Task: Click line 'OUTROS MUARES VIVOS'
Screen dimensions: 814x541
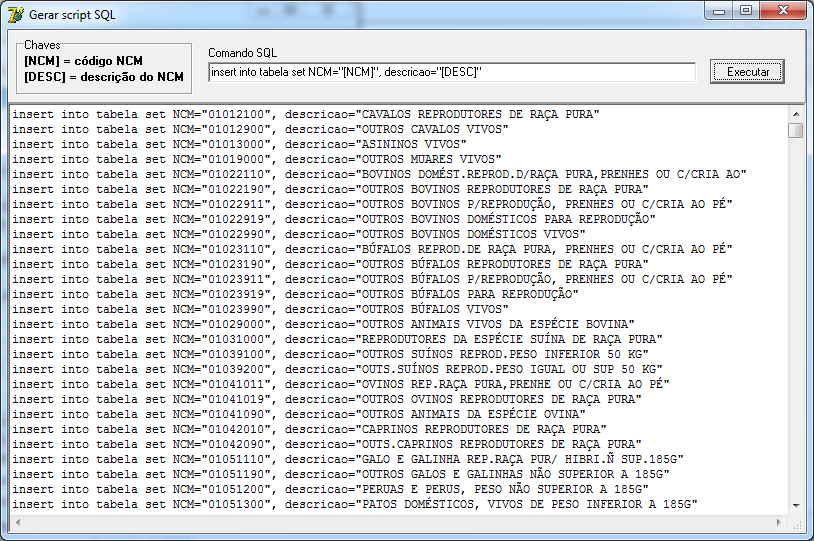Action: [x=257, y=159]
